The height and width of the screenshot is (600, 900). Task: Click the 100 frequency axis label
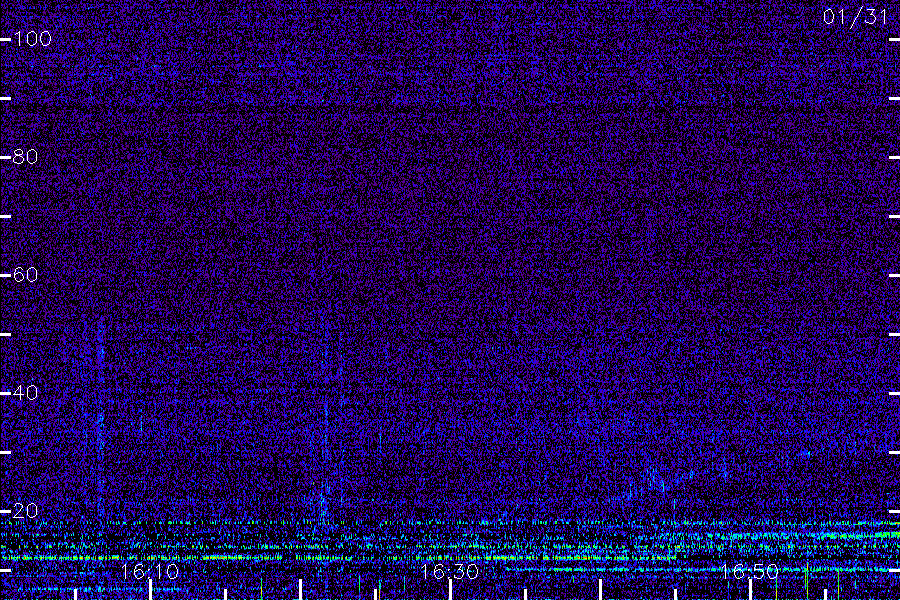coord(32,39)
